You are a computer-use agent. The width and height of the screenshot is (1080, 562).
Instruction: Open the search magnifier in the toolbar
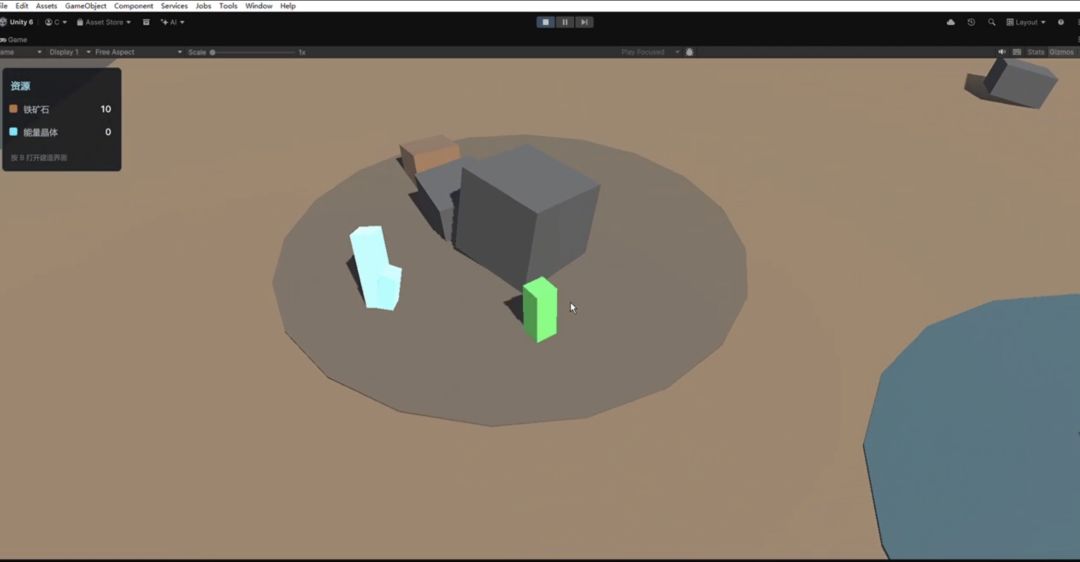click(x=991, y=22)
